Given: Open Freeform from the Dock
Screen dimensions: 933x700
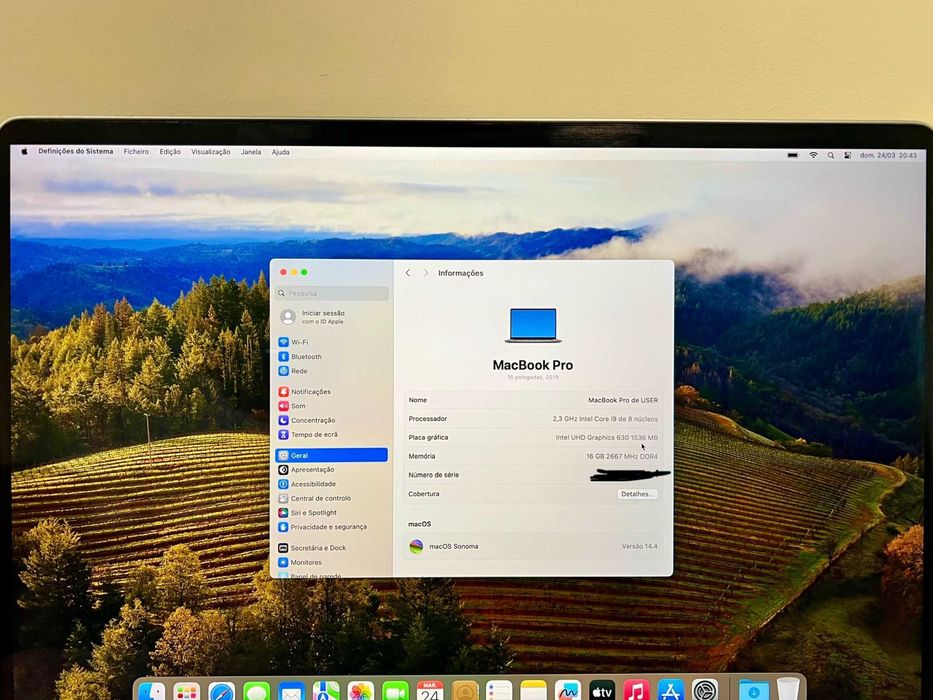Looking at the screenshot, I should [568, 692].
